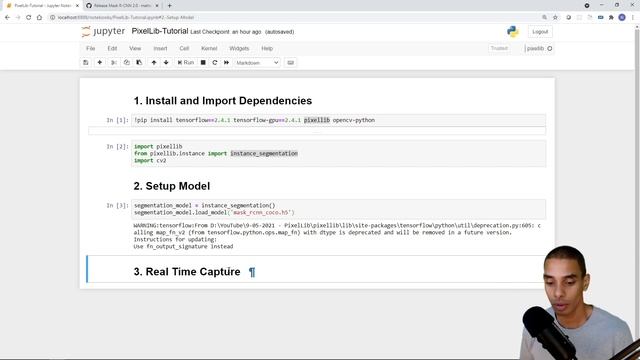Click the Logout button

click(540, 32)
